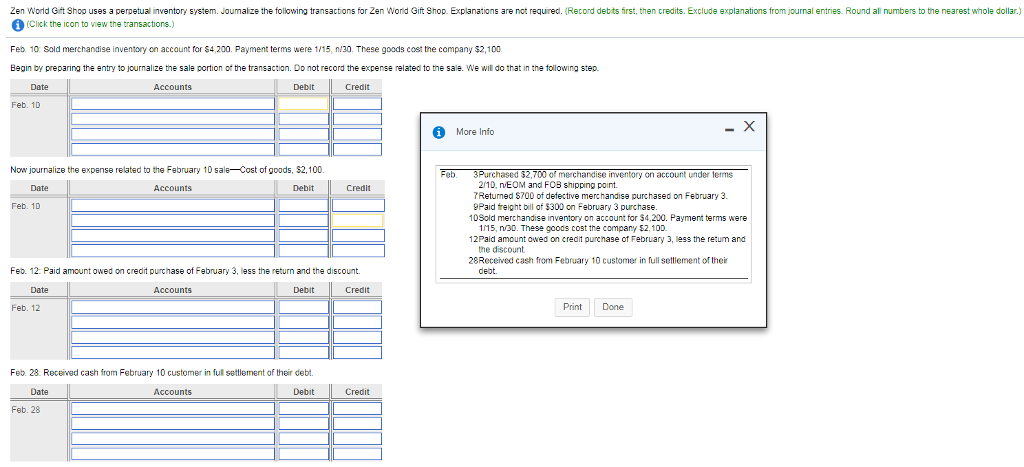Select second Credit field of Feb. 10 sale entry

click(x=357, y=119)
